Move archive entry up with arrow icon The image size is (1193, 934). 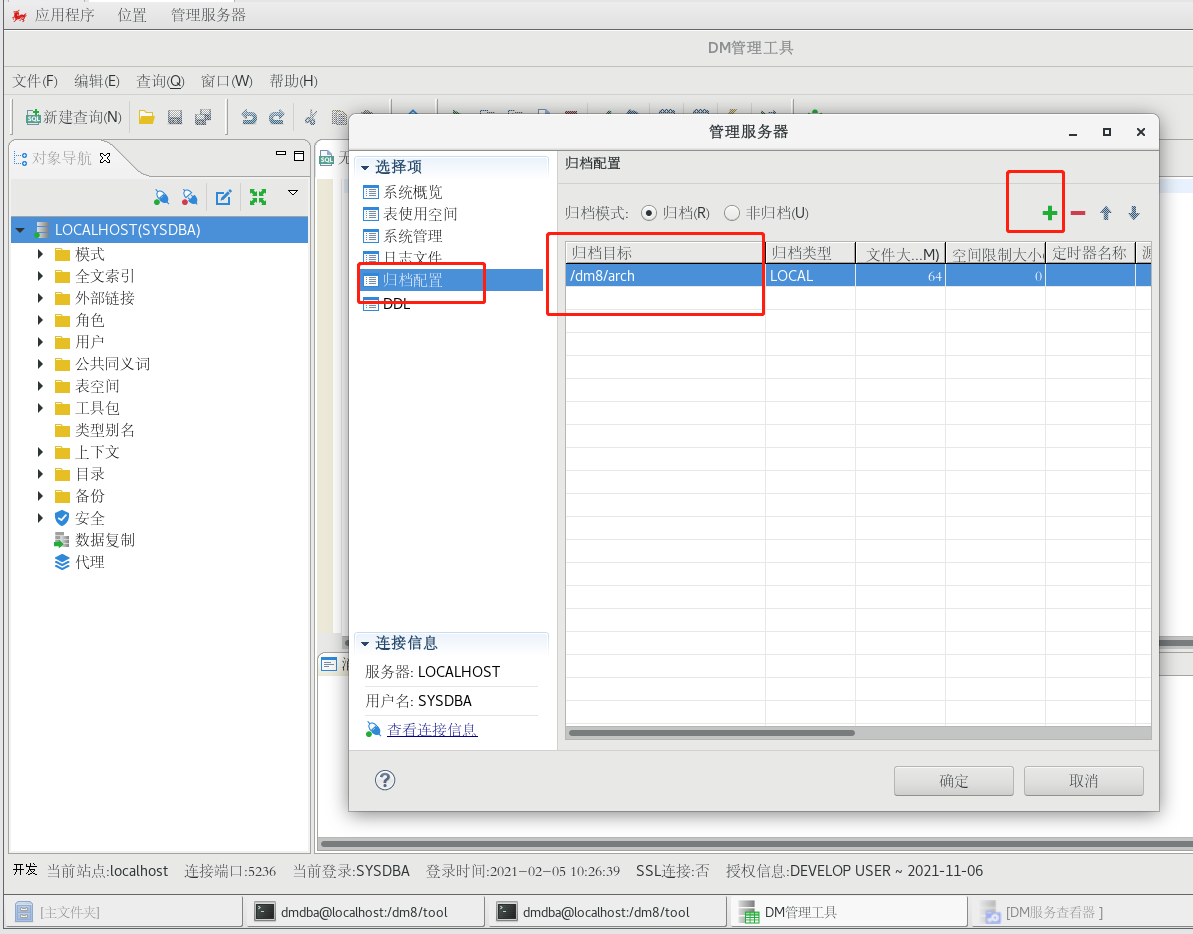[x=1106, y=214]
